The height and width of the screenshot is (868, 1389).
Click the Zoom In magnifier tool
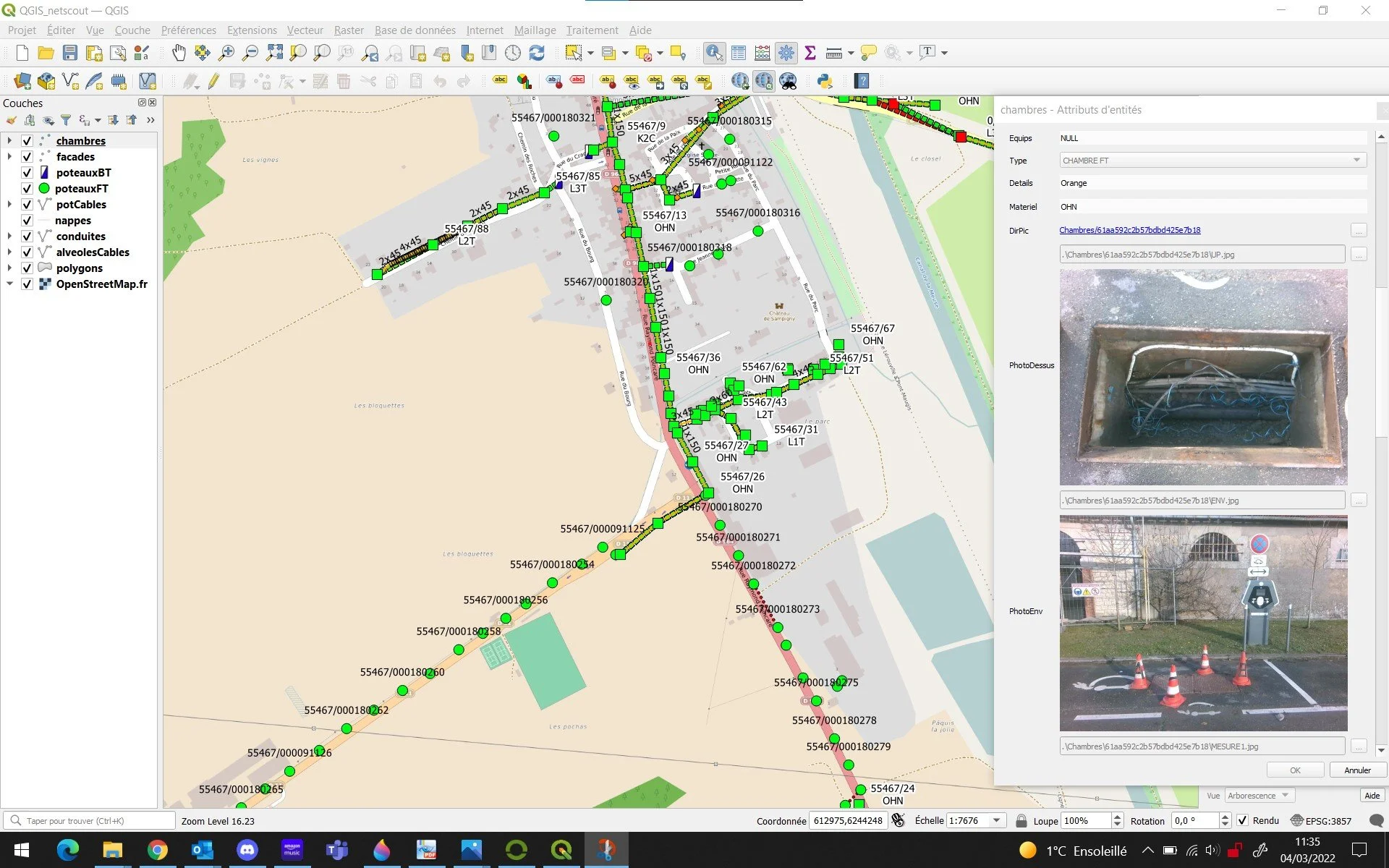[x=226, y=53]
